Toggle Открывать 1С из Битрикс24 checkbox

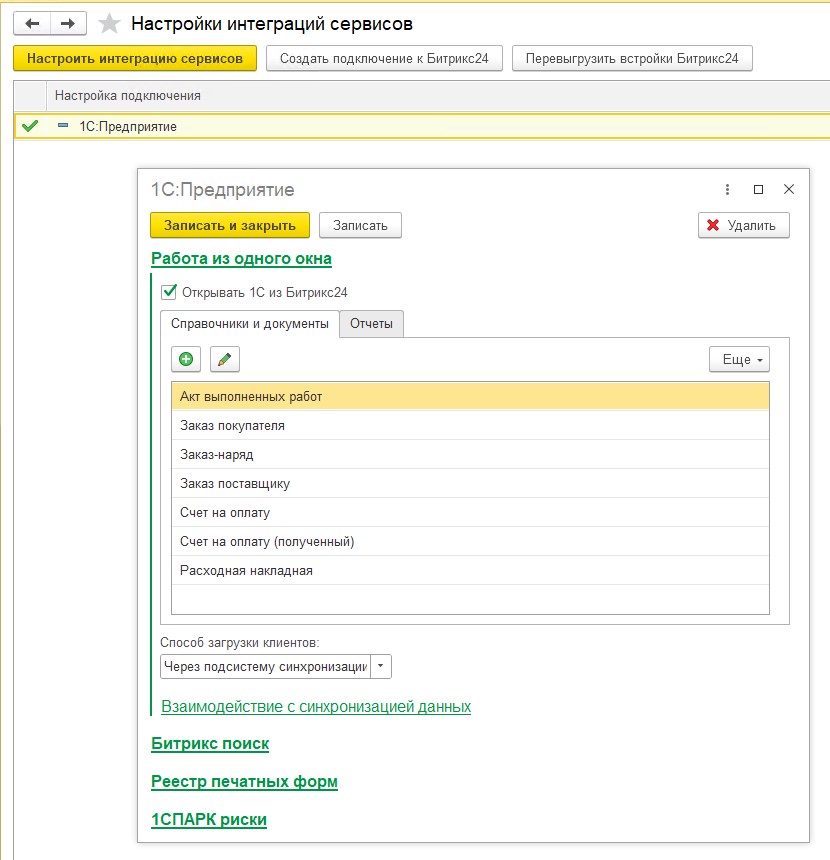coord(169,292)
